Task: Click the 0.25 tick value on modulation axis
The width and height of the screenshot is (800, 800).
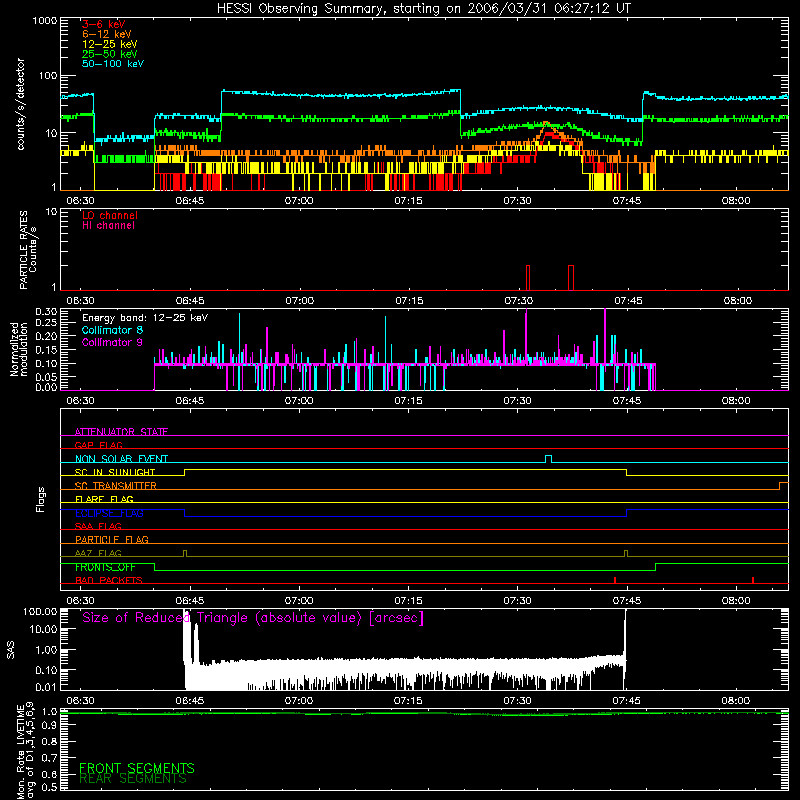Action: click(46, 322)
